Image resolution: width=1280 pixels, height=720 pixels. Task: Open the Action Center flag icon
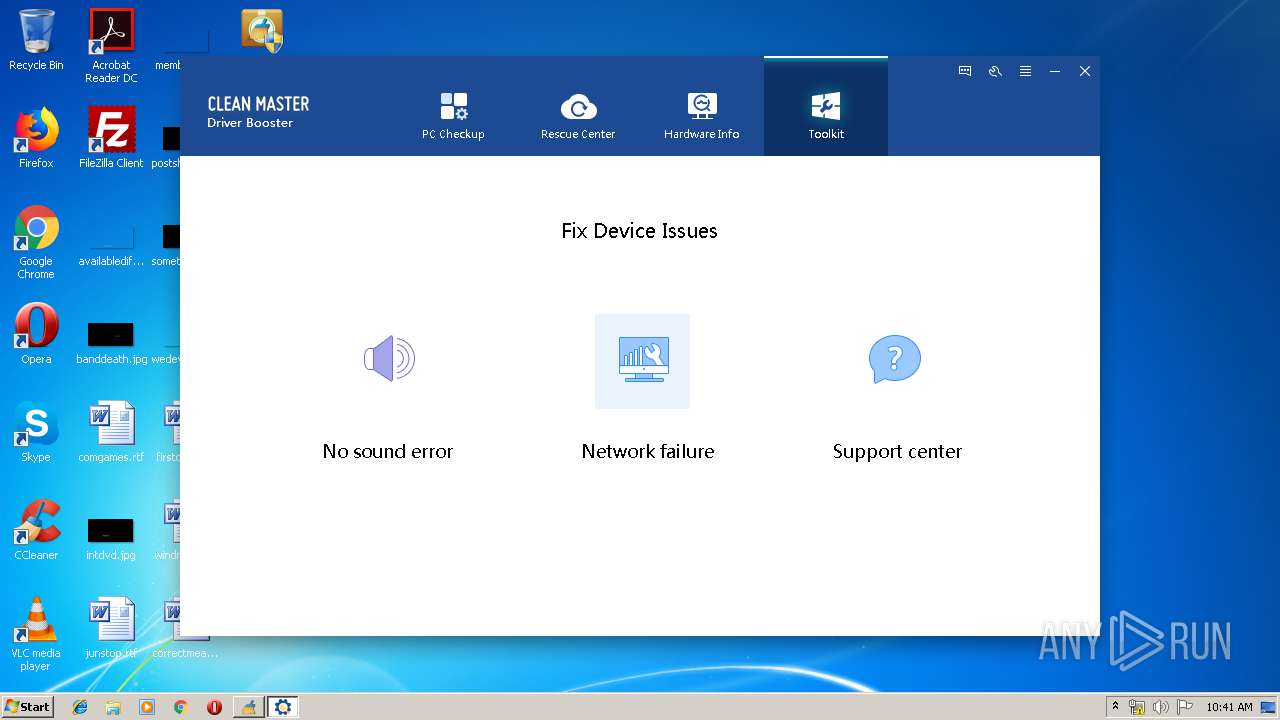[1184, 707]
